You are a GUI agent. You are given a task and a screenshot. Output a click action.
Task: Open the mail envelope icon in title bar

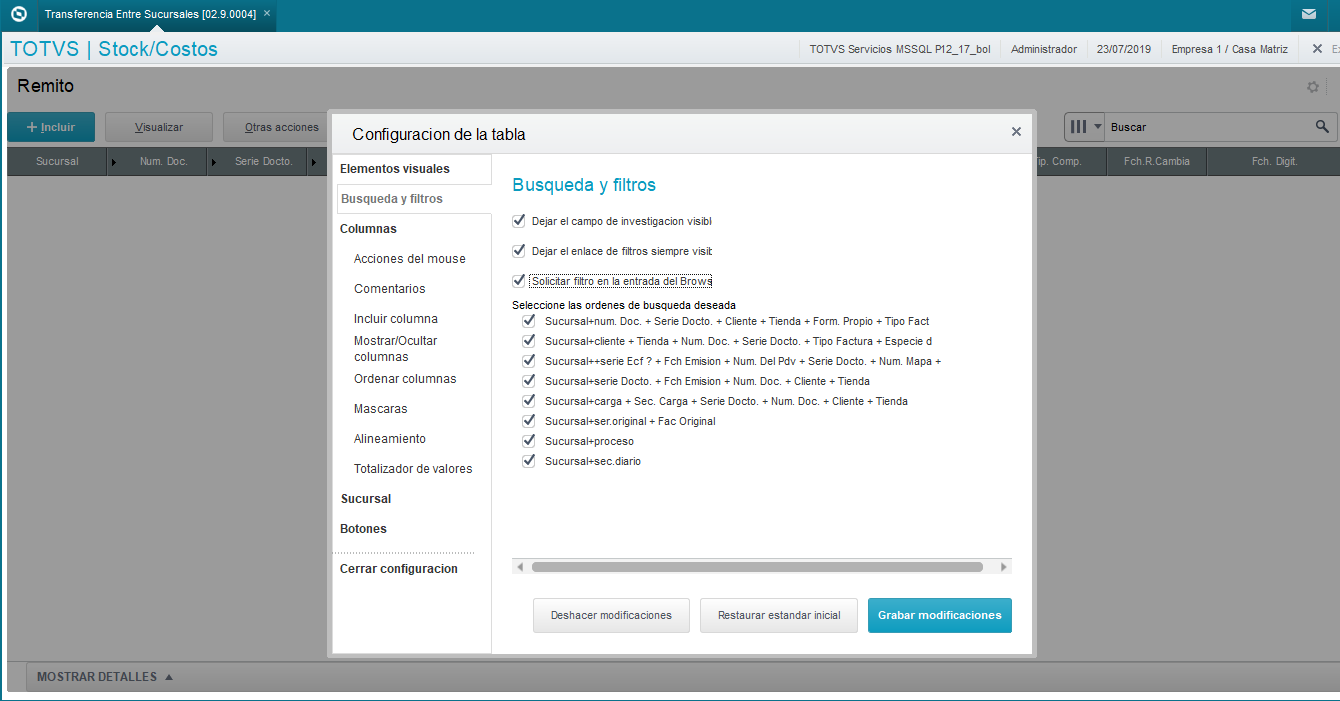click(x=1309, y=14)
